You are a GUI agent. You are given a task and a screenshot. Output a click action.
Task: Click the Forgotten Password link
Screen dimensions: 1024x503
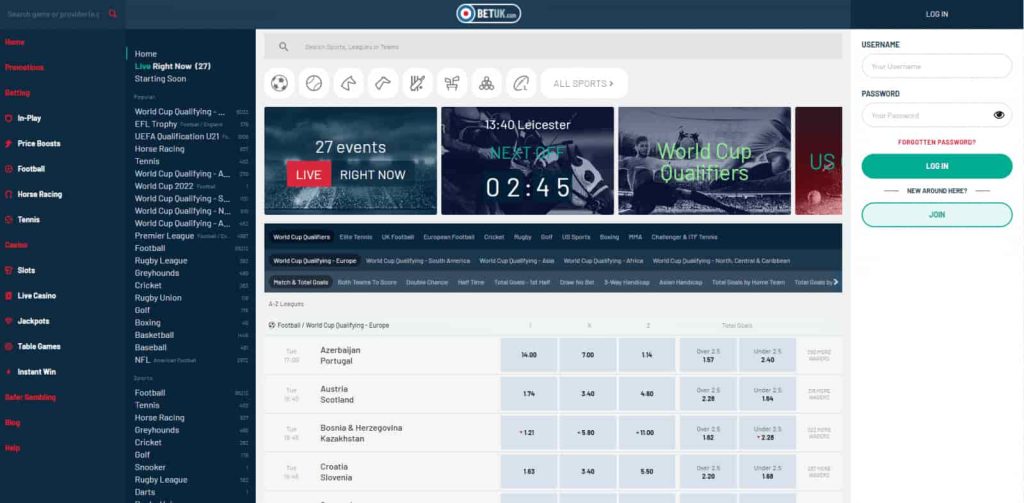click(x=936, y=142)
